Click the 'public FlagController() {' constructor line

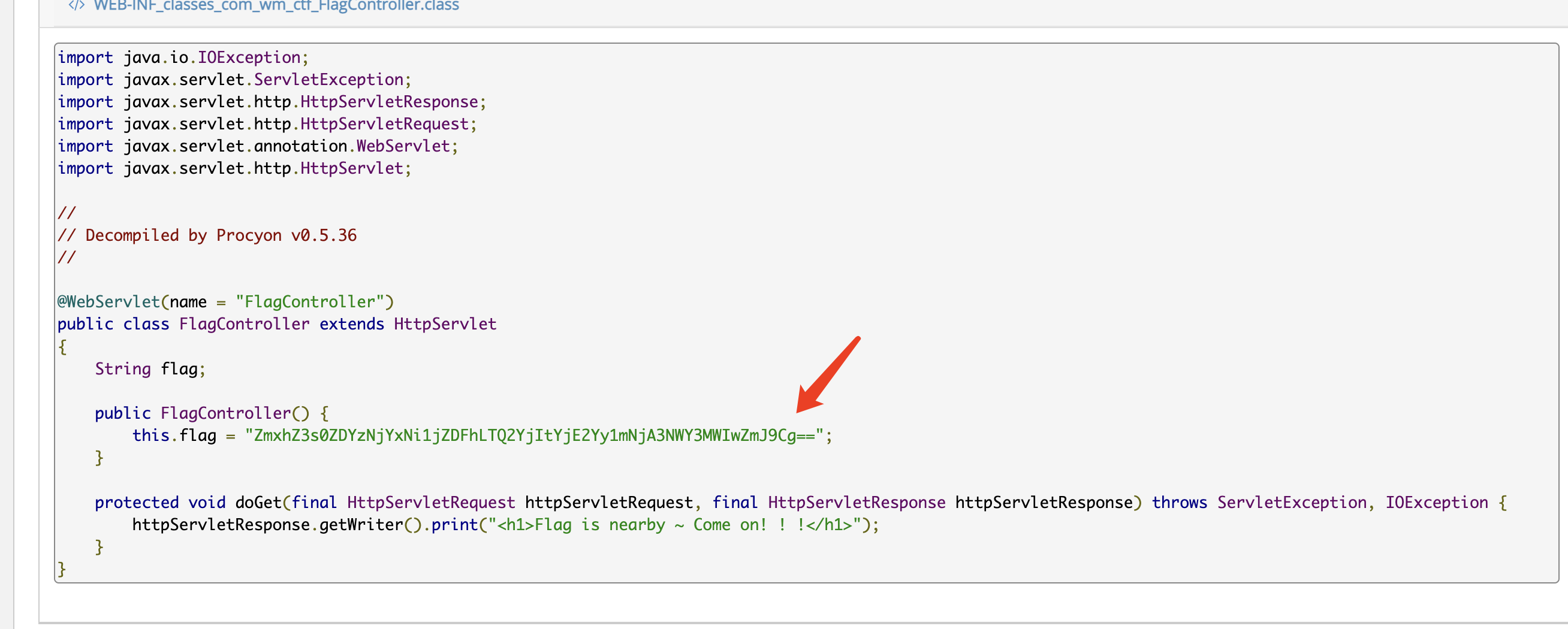[x=212, y=414]
